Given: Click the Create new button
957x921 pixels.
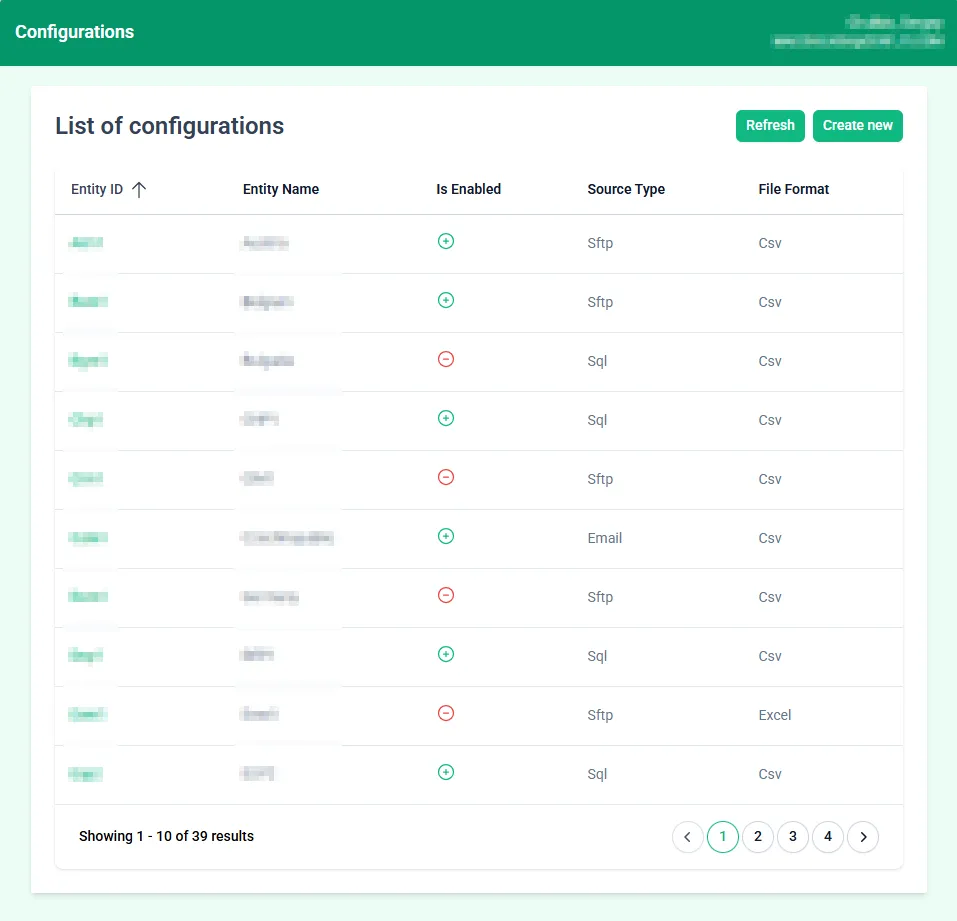Looking at the screenshot, I should coord(857,126).
